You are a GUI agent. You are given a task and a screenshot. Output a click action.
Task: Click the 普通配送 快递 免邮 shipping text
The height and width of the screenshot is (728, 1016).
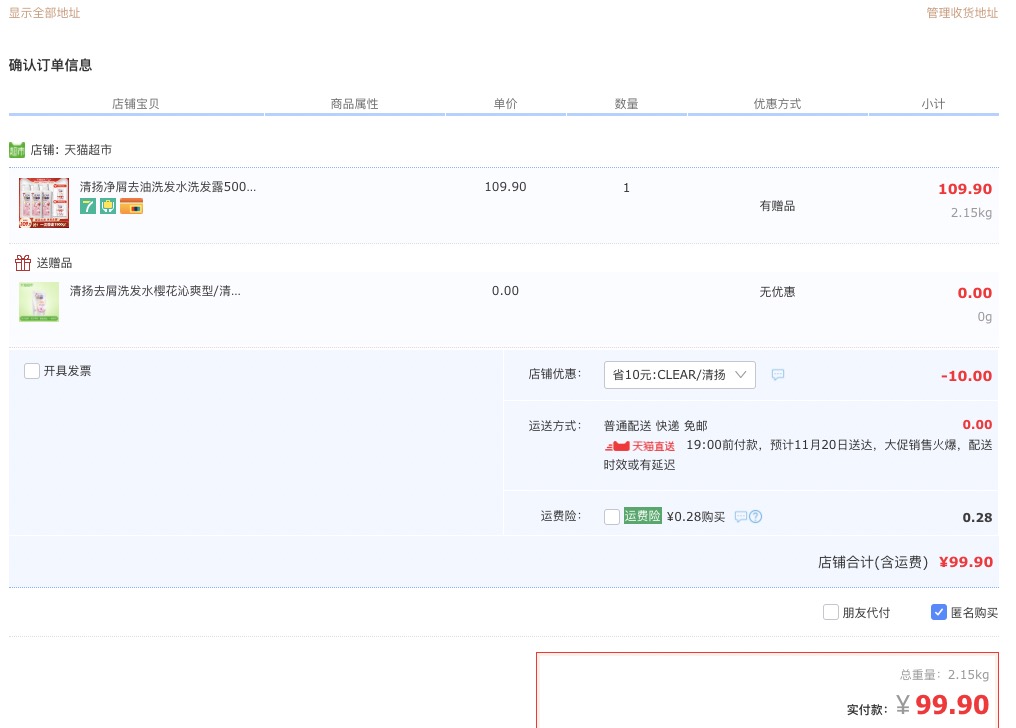click(656, 426)
